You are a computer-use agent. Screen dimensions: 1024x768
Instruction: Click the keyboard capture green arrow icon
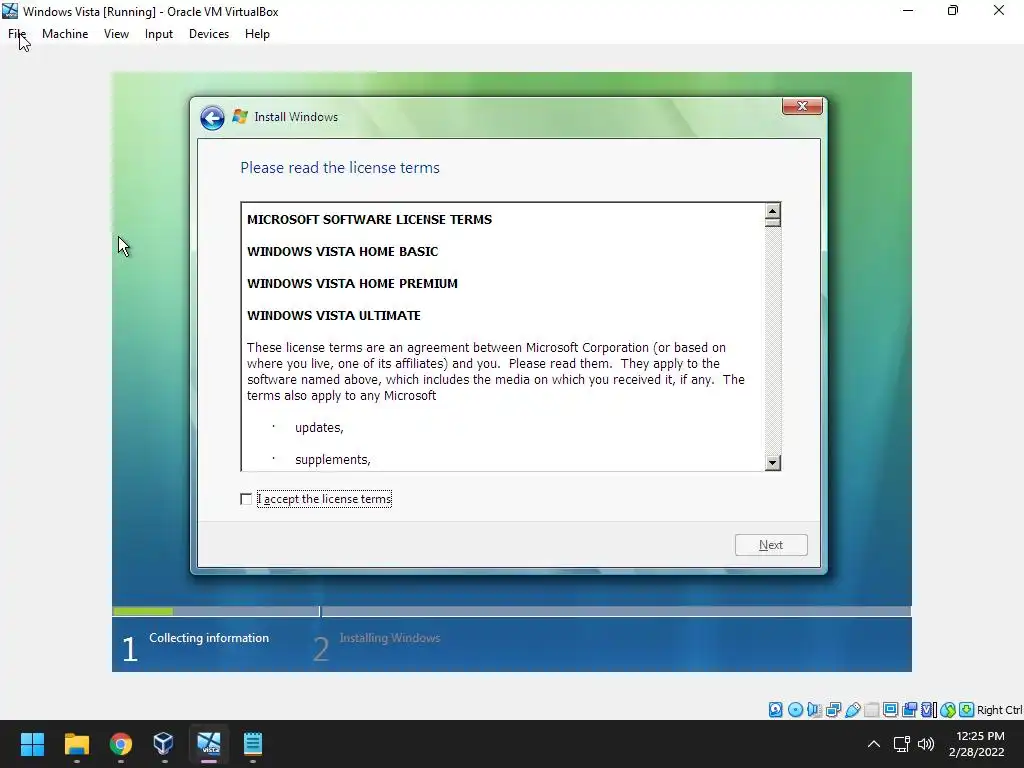967,710
